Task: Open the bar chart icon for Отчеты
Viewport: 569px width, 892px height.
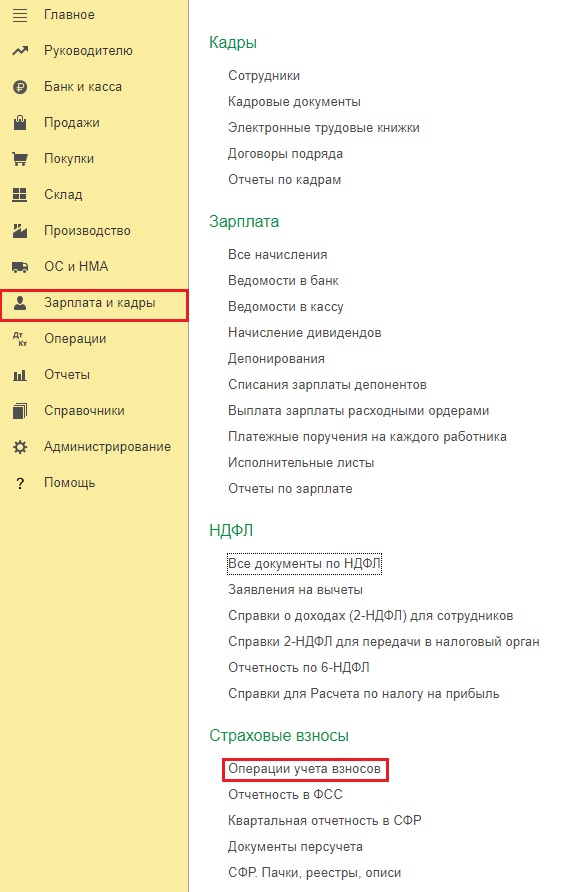Action: tap(20, 375)
